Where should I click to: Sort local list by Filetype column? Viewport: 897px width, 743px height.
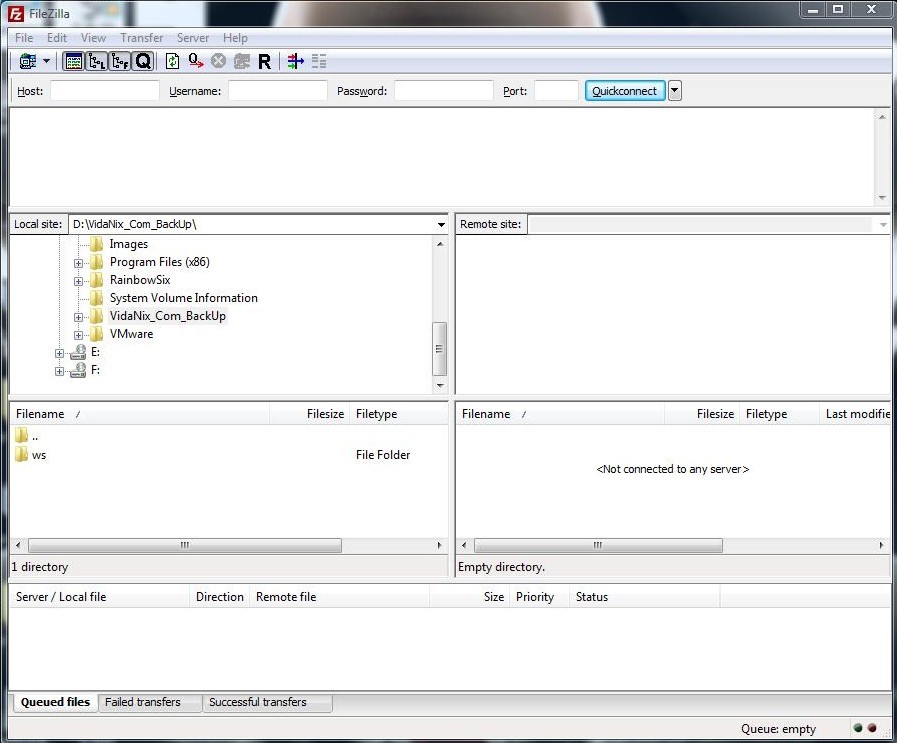pyautogui.click(x=399, y=414)
